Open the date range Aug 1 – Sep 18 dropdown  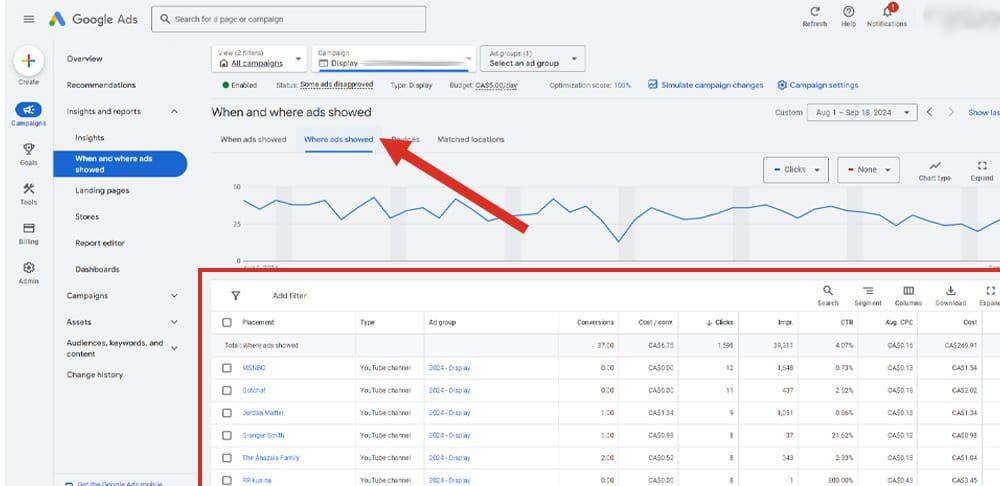point(862,112)
